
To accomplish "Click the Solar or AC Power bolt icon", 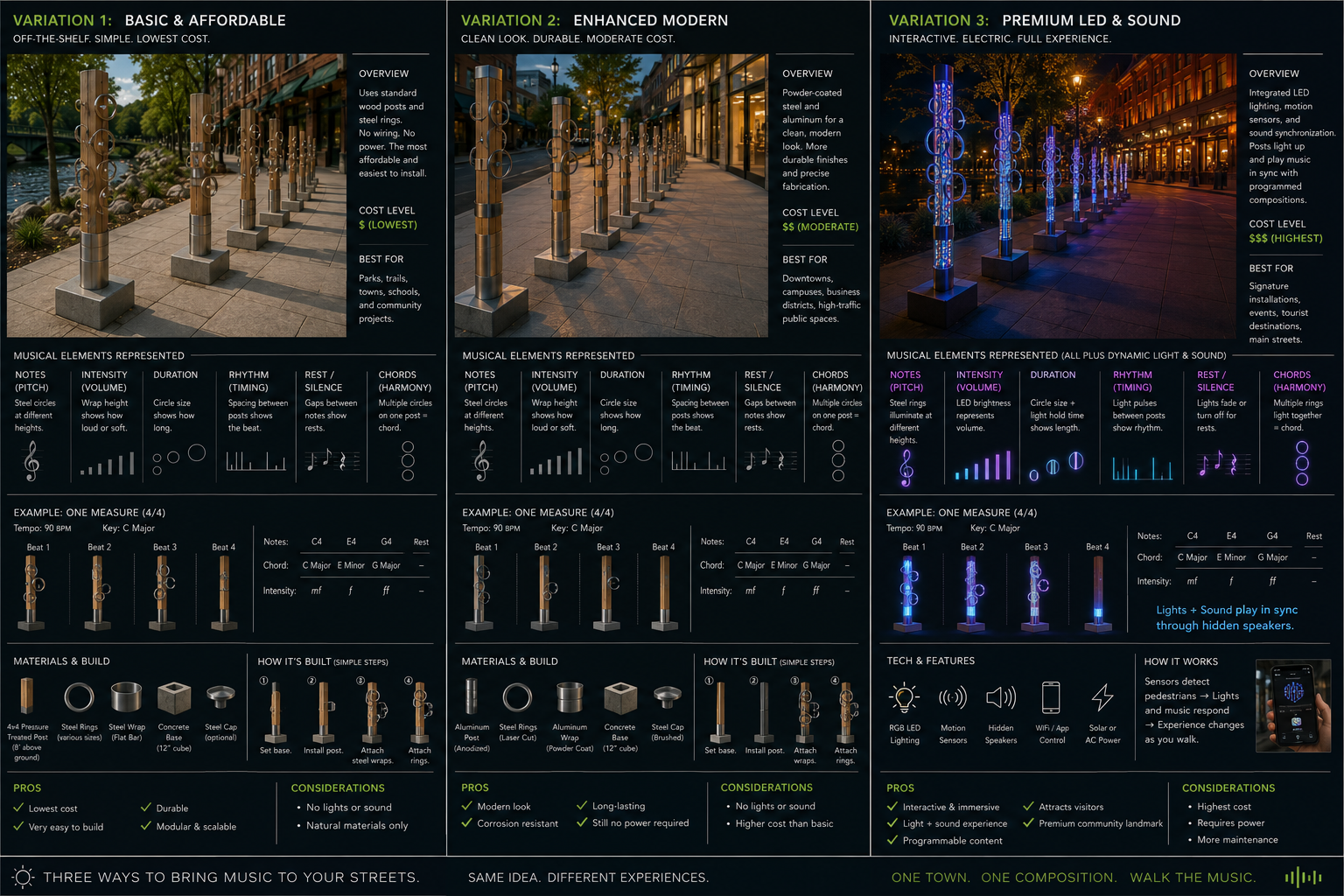I will click(x=1102, y=697).
